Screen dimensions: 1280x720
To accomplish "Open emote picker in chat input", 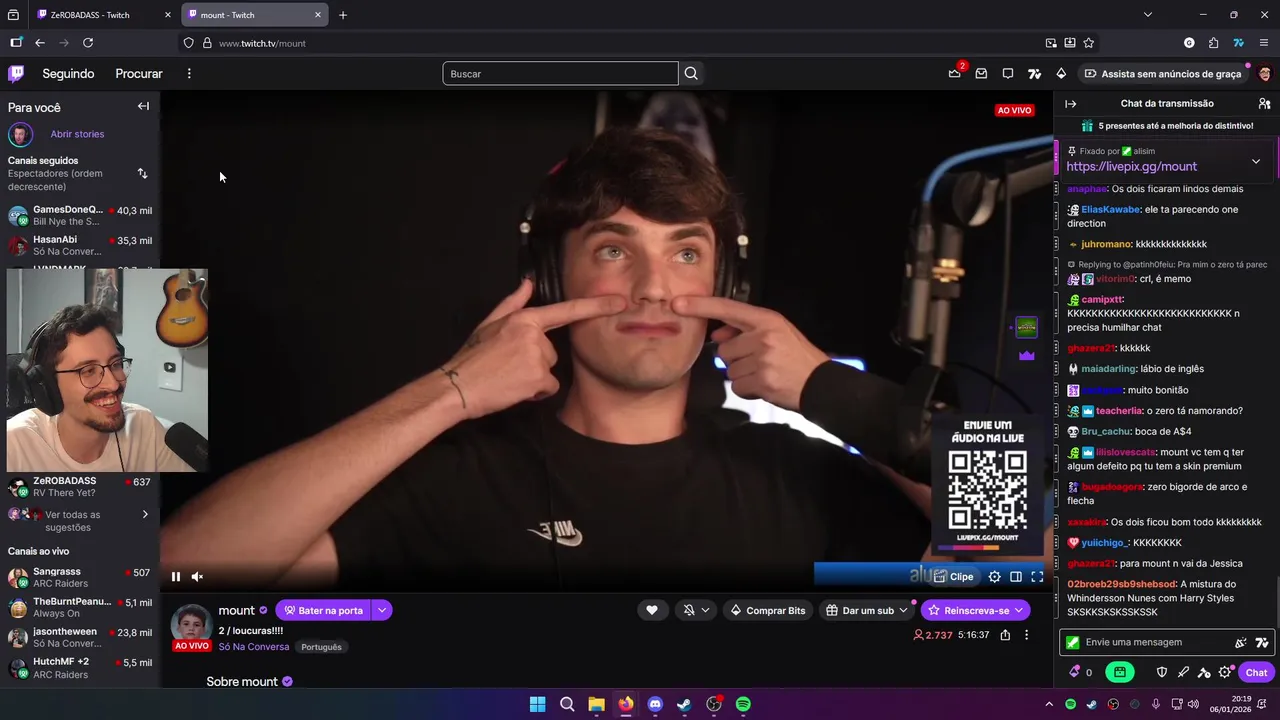I will point(1241,642).
